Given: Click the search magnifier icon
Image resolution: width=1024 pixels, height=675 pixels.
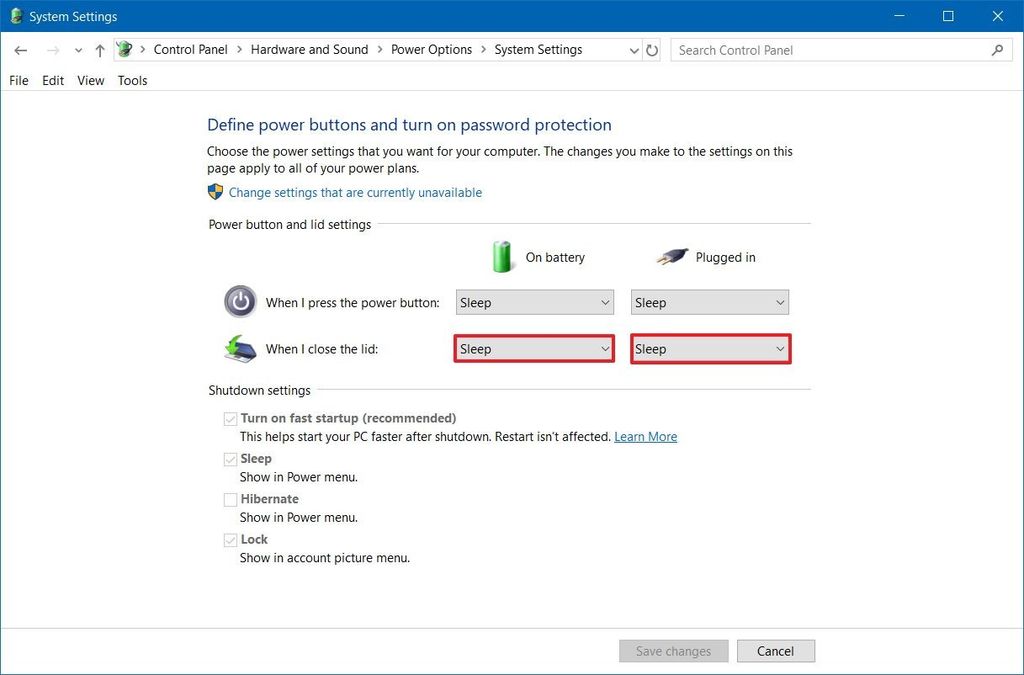Looking at the screenshot, I should [998, 49].
